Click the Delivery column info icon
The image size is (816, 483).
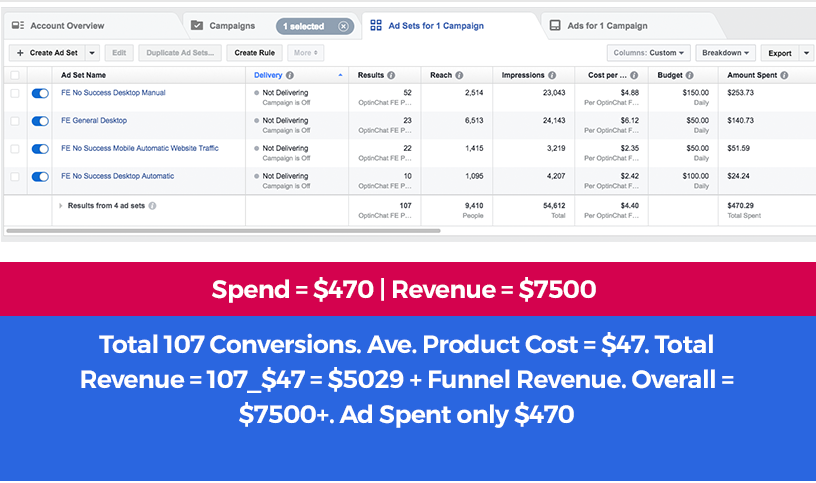coord(290,75)
